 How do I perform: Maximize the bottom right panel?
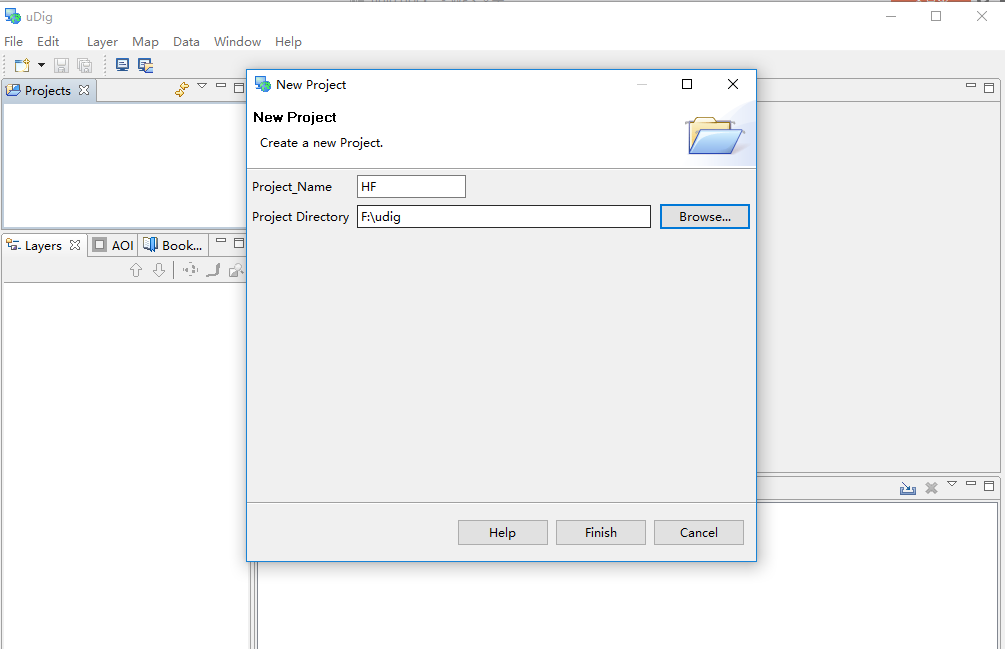989,486
